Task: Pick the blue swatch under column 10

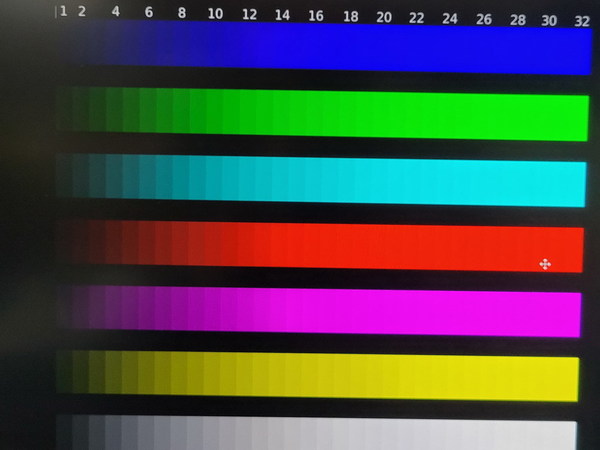Action: click(214, 46)
